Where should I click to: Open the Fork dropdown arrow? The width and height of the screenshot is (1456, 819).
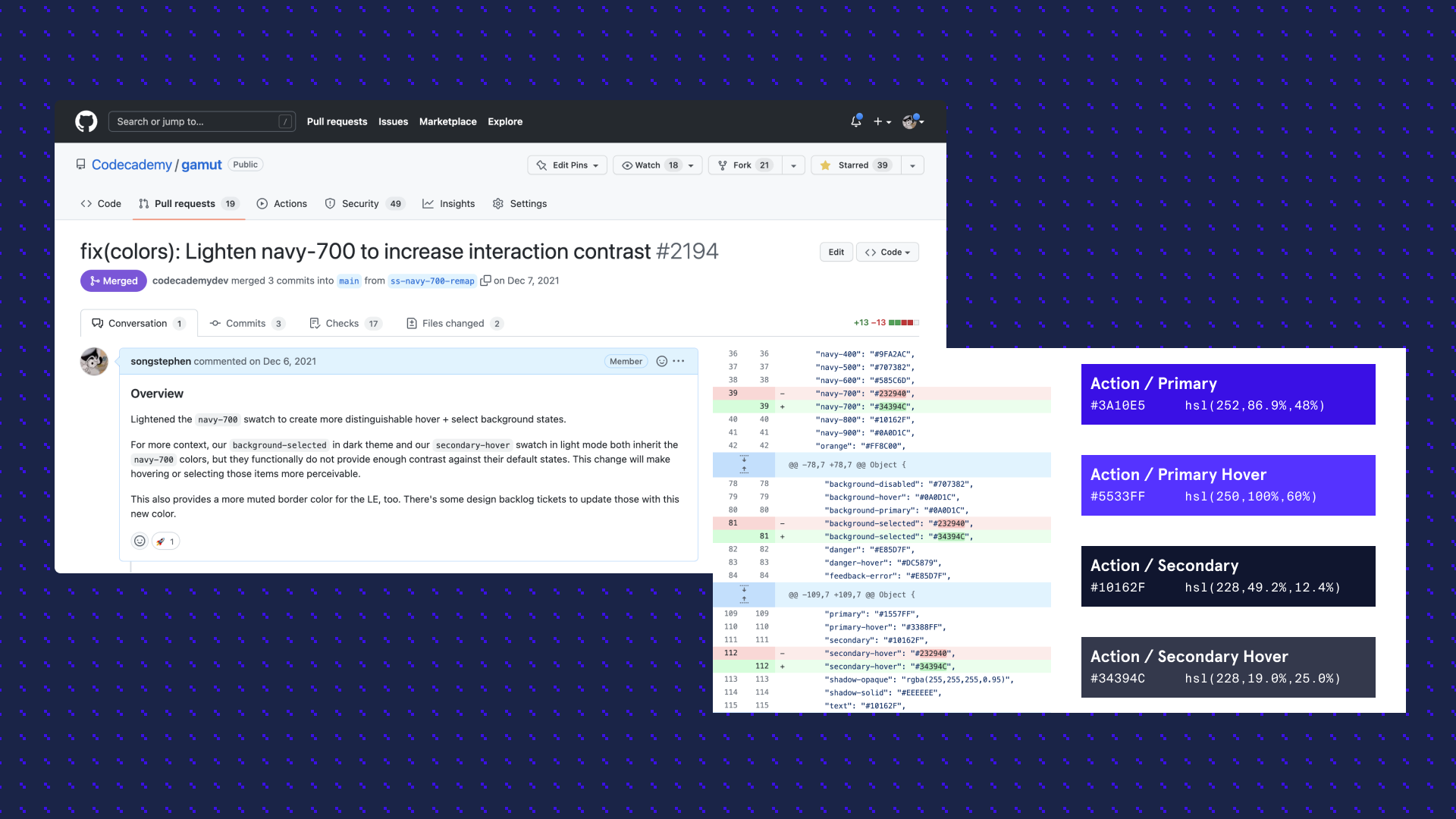(793, 165)
